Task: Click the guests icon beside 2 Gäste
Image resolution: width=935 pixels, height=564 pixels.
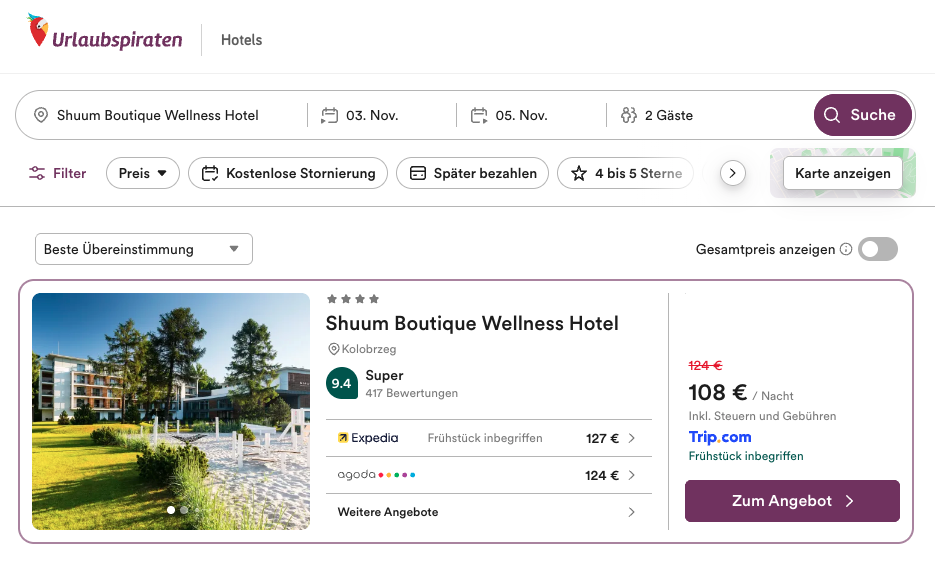Action: [x=629, y=115]
